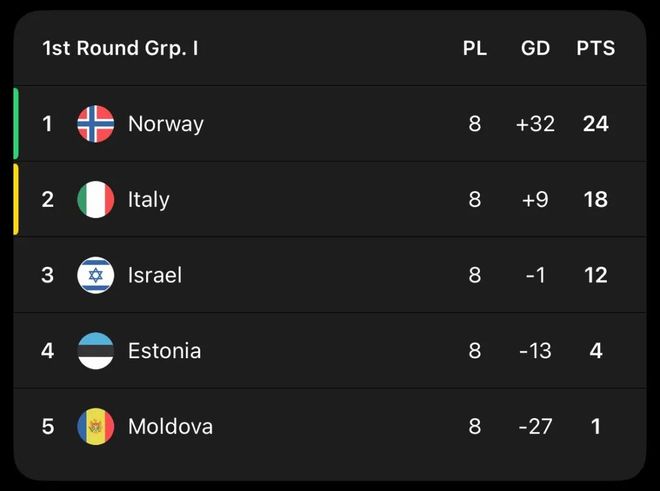Click the Italy flag icon

tap(96, 200)
